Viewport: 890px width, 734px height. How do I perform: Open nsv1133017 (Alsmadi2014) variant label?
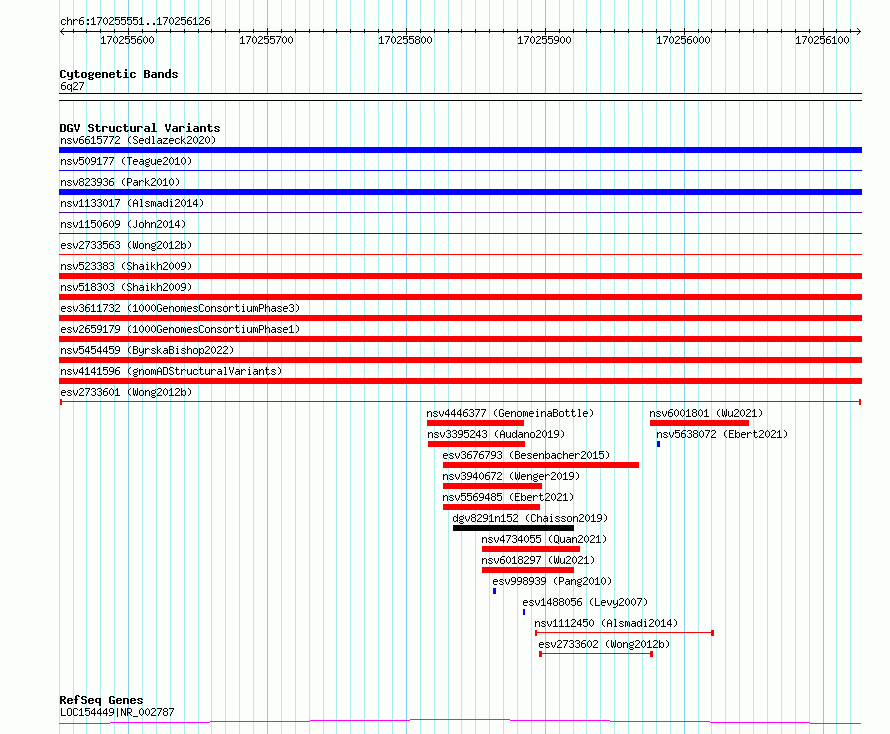pyautogui.click(x=132, y=203)
